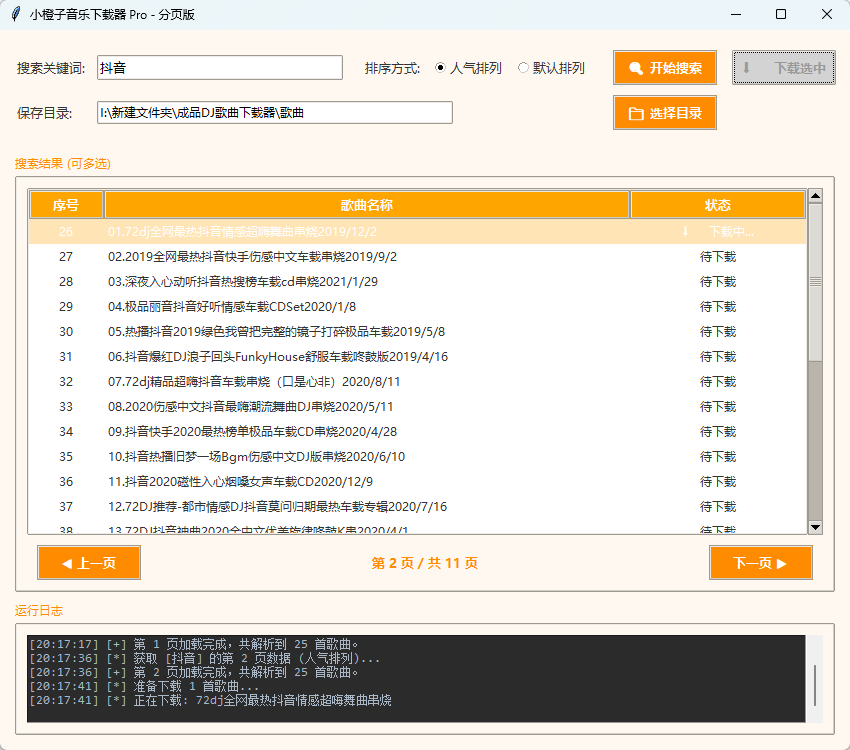Select row 01.72dj全网最热抖音情感超嗨舞曲串烧
This screenshot has height=750, width=850.
click(417, 231)
